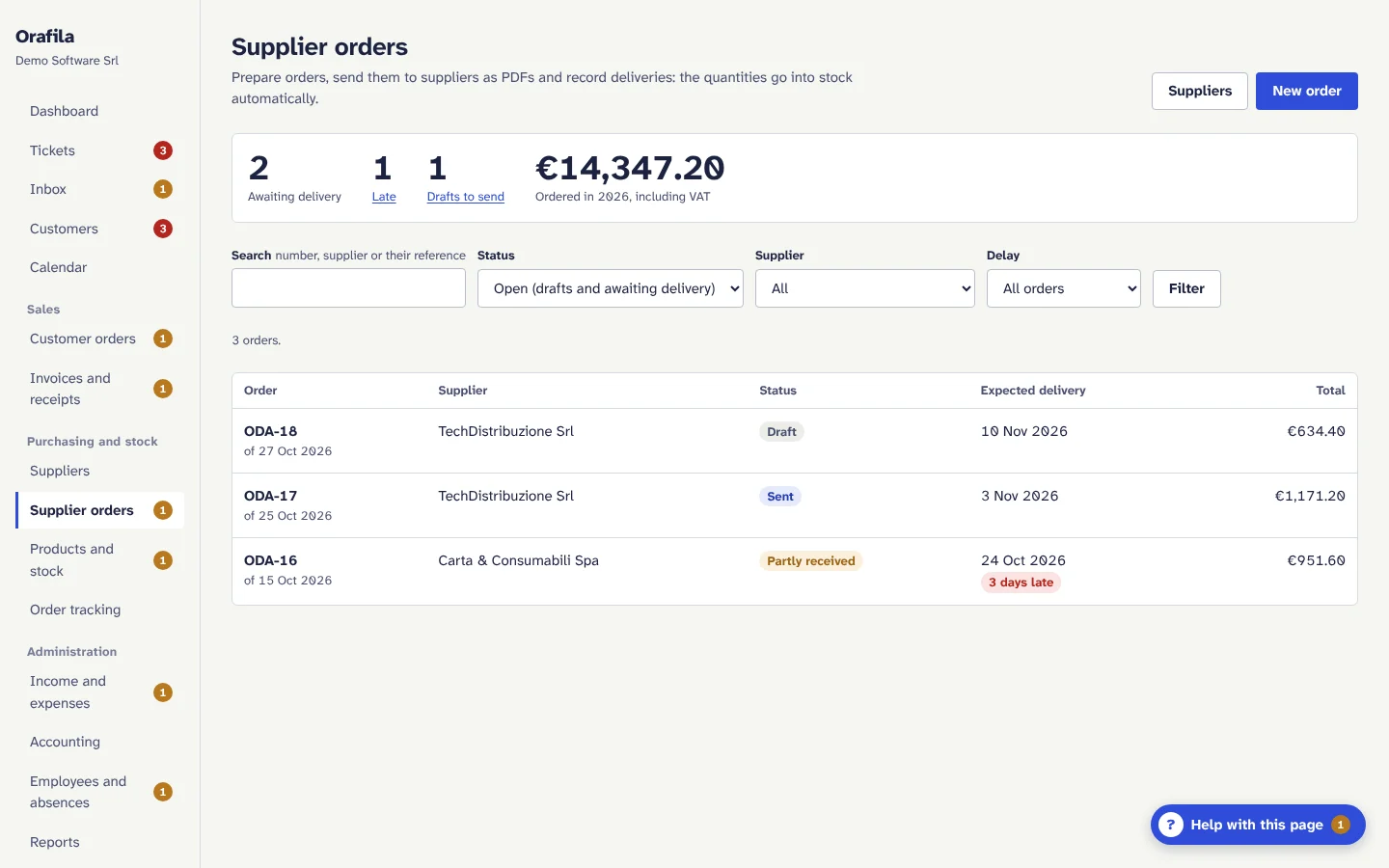The width and height of the screenshot is (1389, 868).
Task: Open the Status filter dropdown
Action: (610, 288)
